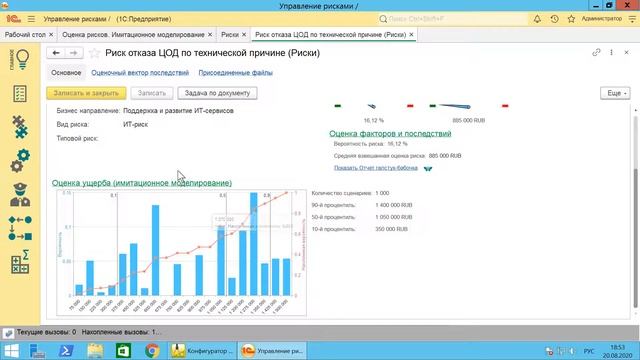Image resolution: width=640 pixels, height=360 pixels.
Task: Open Конфигуратор window from taskbar
Action: pos(202,351)
